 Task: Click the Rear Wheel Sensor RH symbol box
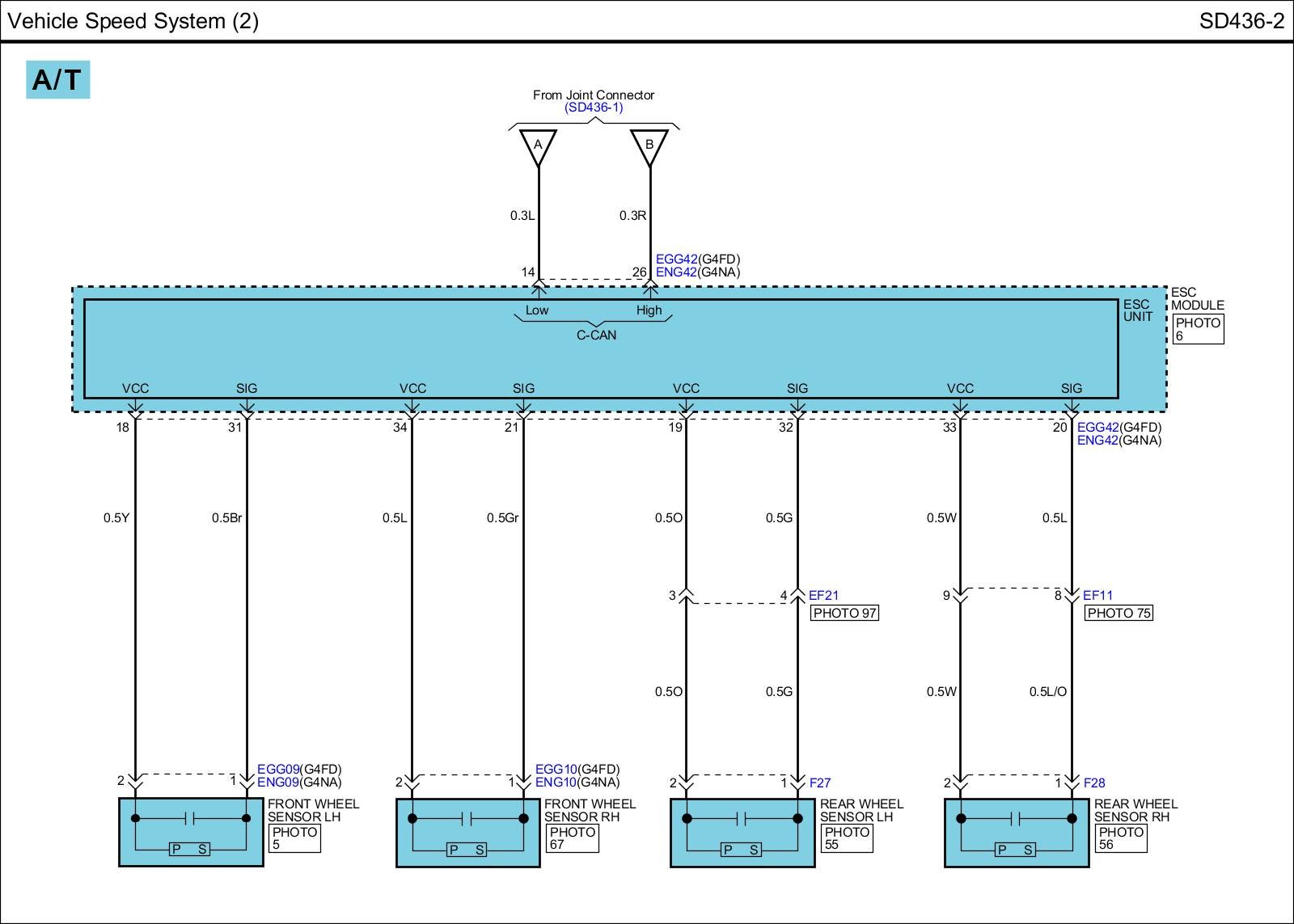[1017, 832]
